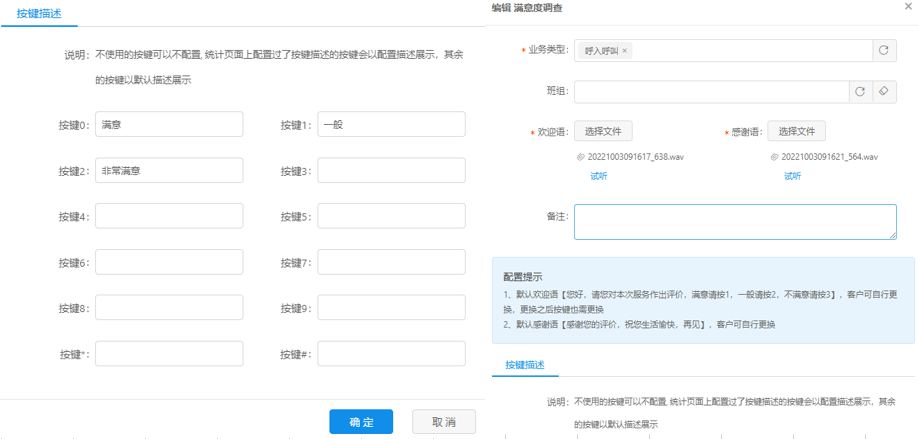This screenshot has width=919, height=439.
Task: Click the 备注 text area
Action: coord(735,222)
